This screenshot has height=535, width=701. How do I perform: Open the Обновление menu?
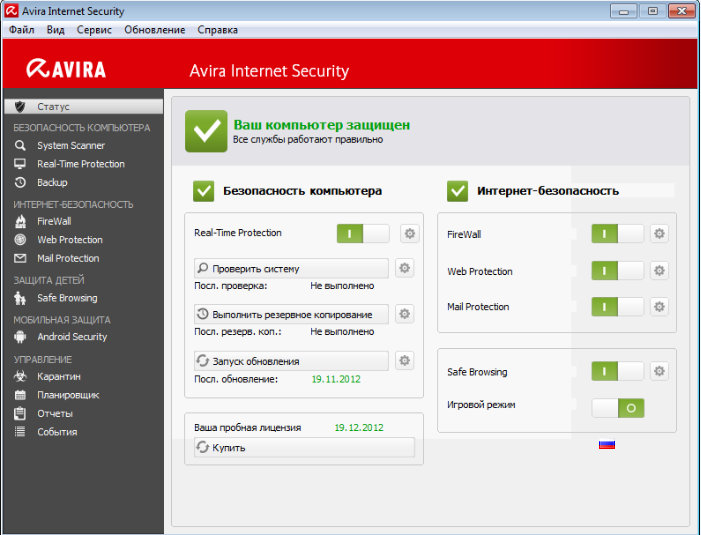155,30
